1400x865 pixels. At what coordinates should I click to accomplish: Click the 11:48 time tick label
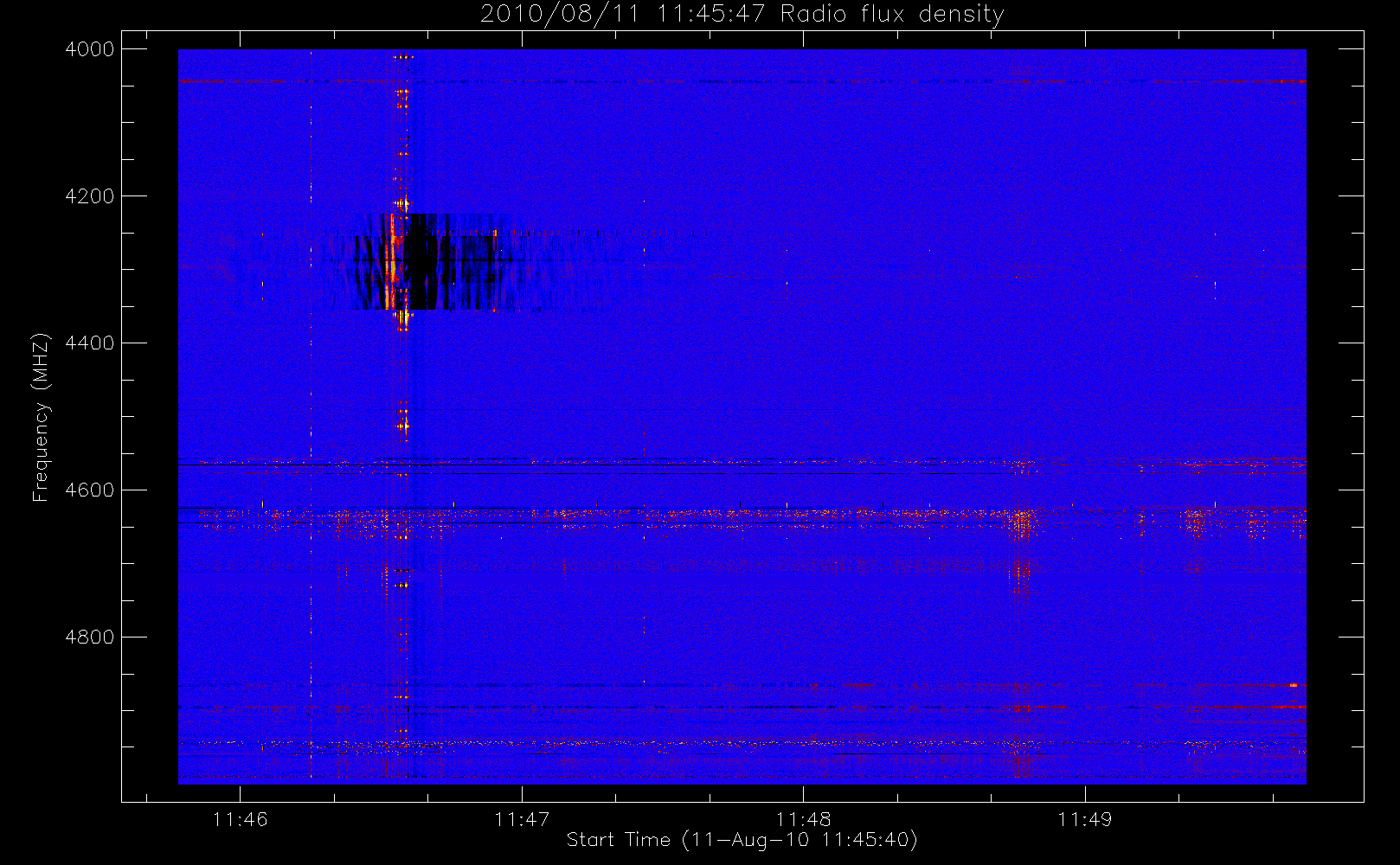point(803,819)
